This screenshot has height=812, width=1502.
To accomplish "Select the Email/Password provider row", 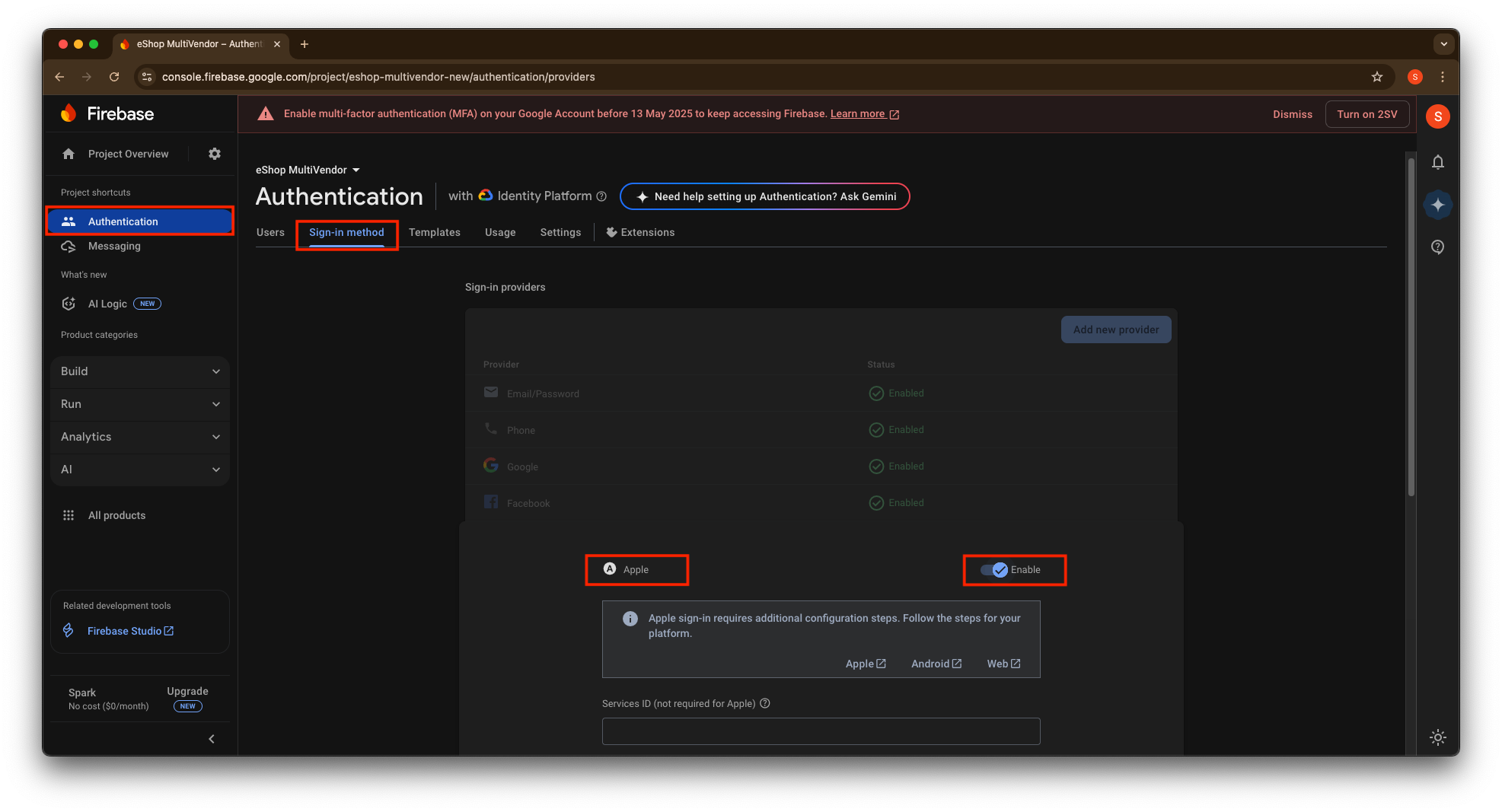I will [x=821, y=393].
